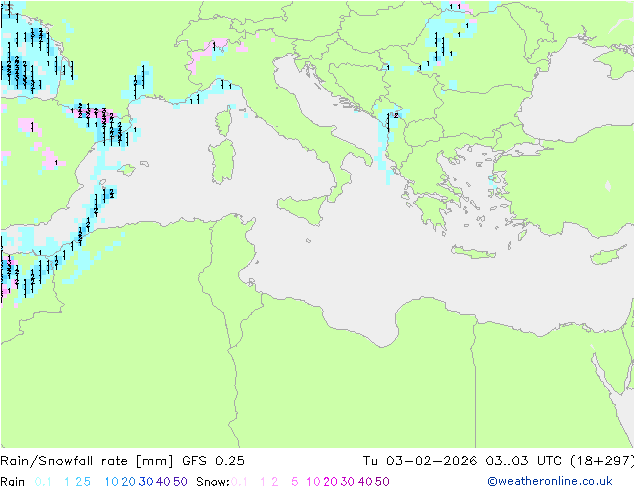Select the snow legend value 2
Screen dimensions: 634x490
(x=275, y=482)
